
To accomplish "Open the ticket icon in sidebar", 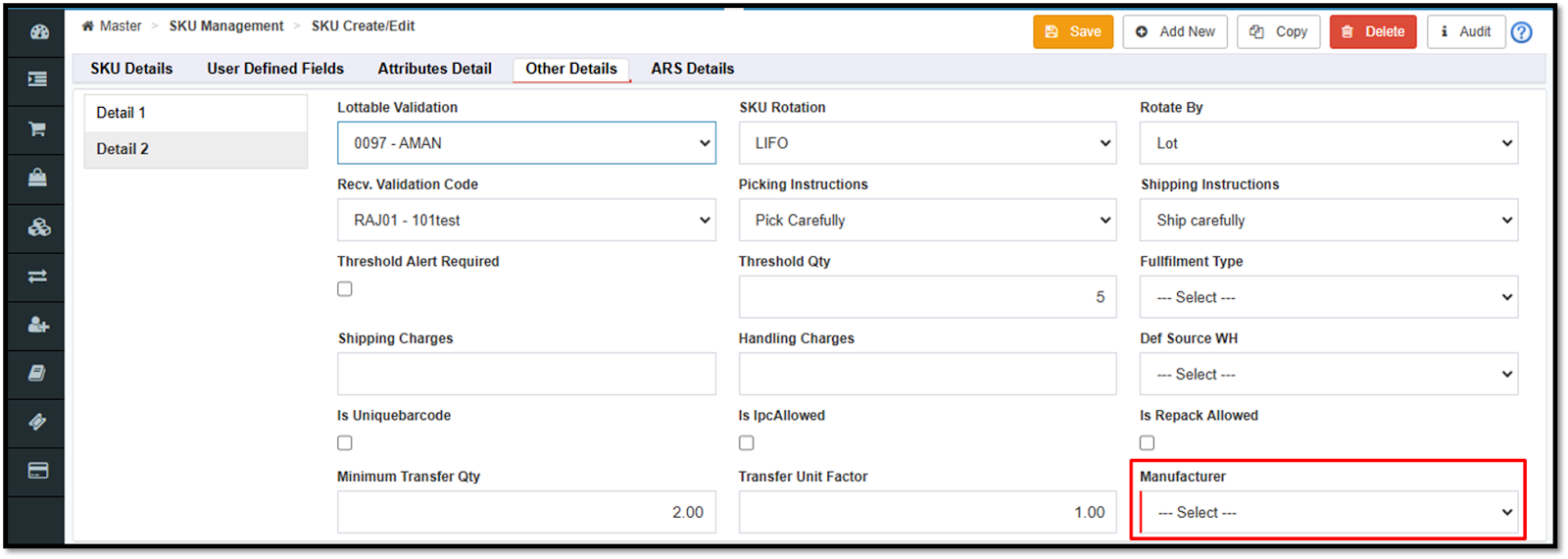I will pyautogui.click(x=38, y=422).
